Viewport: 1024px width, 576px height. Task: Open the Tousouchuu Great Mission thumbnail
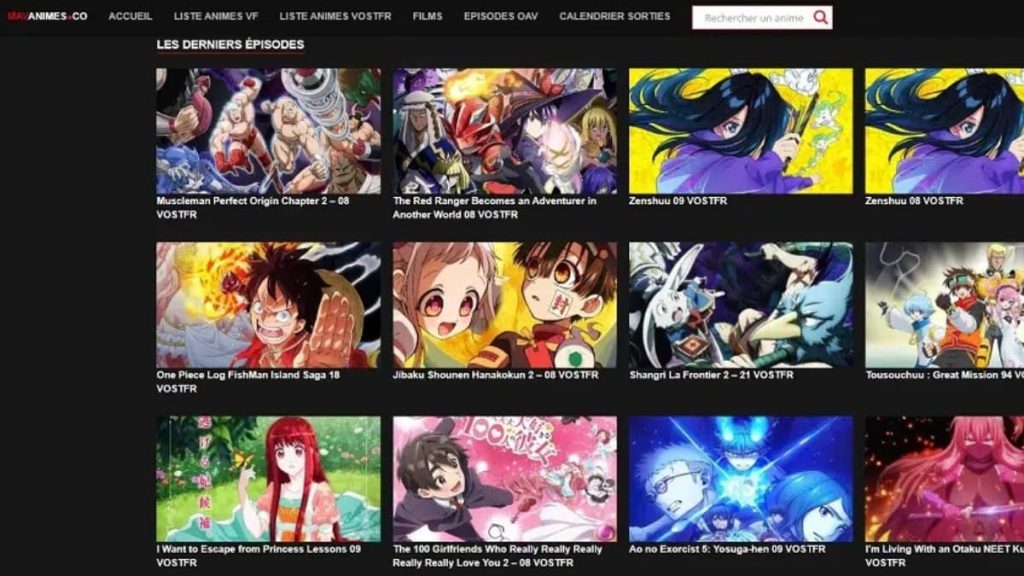[944, 305]
